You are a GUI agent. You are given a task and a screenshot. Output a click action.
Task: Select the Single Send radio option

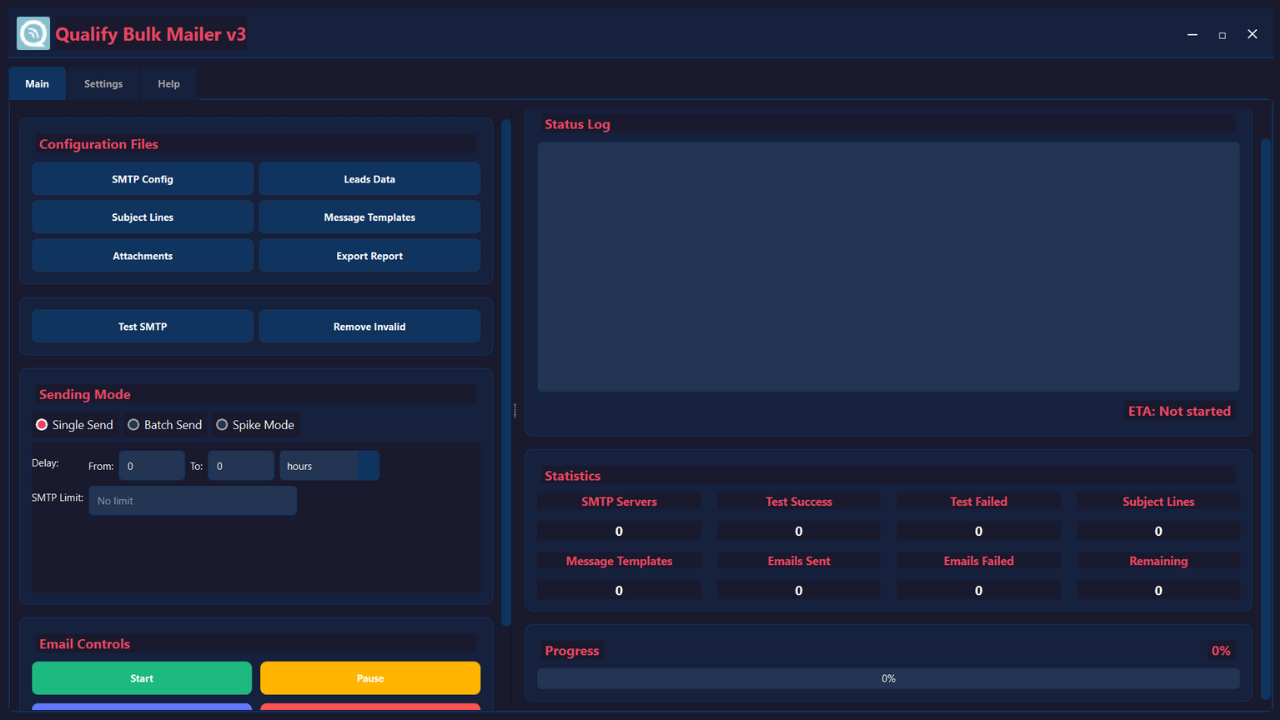[x=42, y=425]
